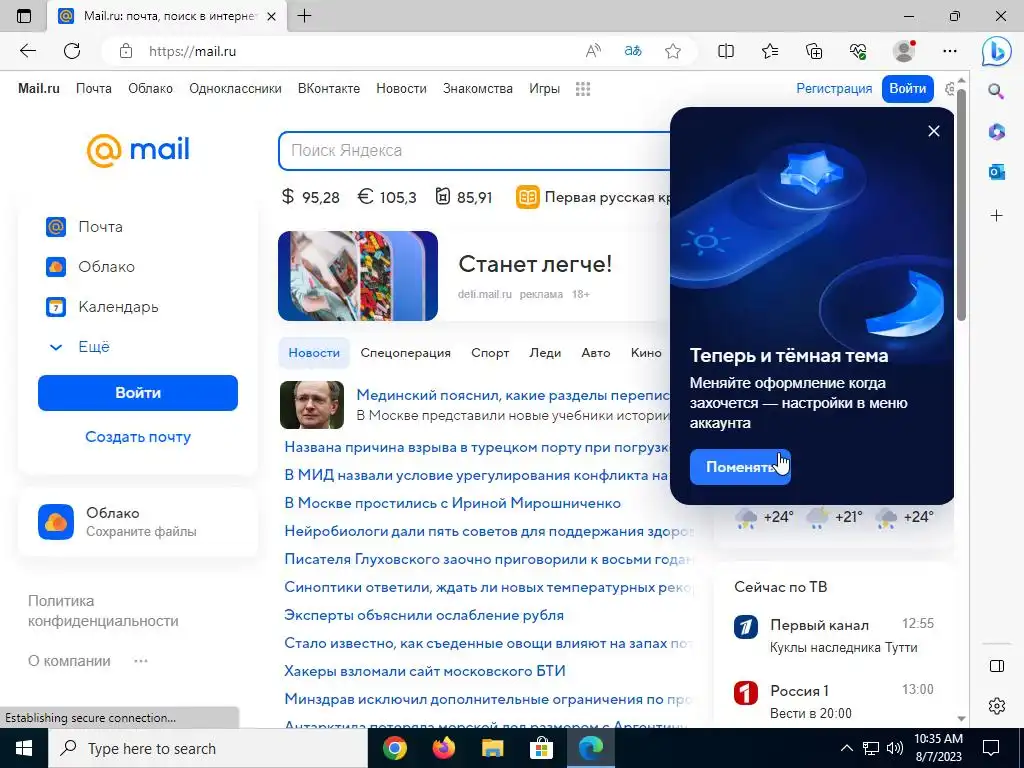Image resolution: width=1024 pixels, height=768 pixels.
Task: Click the Translate page icon
Action: (633, 51)
